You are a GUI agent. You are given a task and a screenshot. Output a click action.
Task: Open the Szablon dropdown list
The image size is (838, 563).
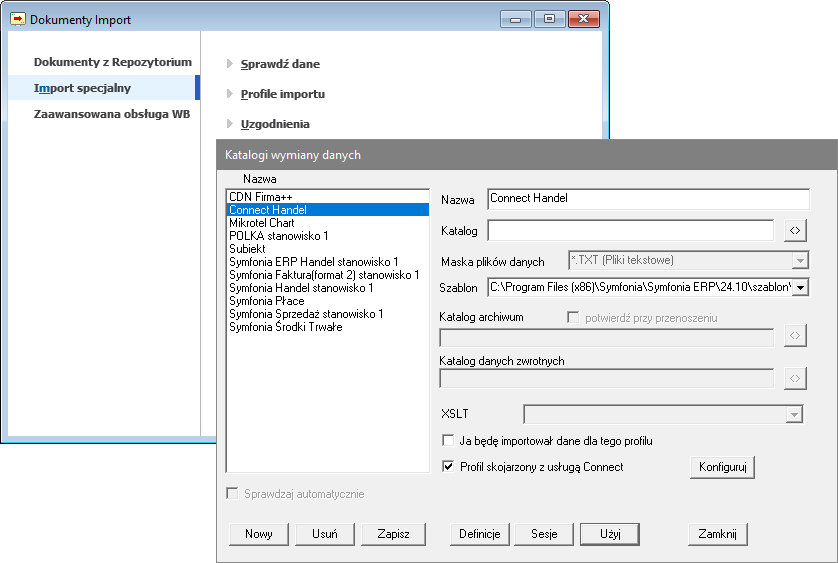click(800, 288)
